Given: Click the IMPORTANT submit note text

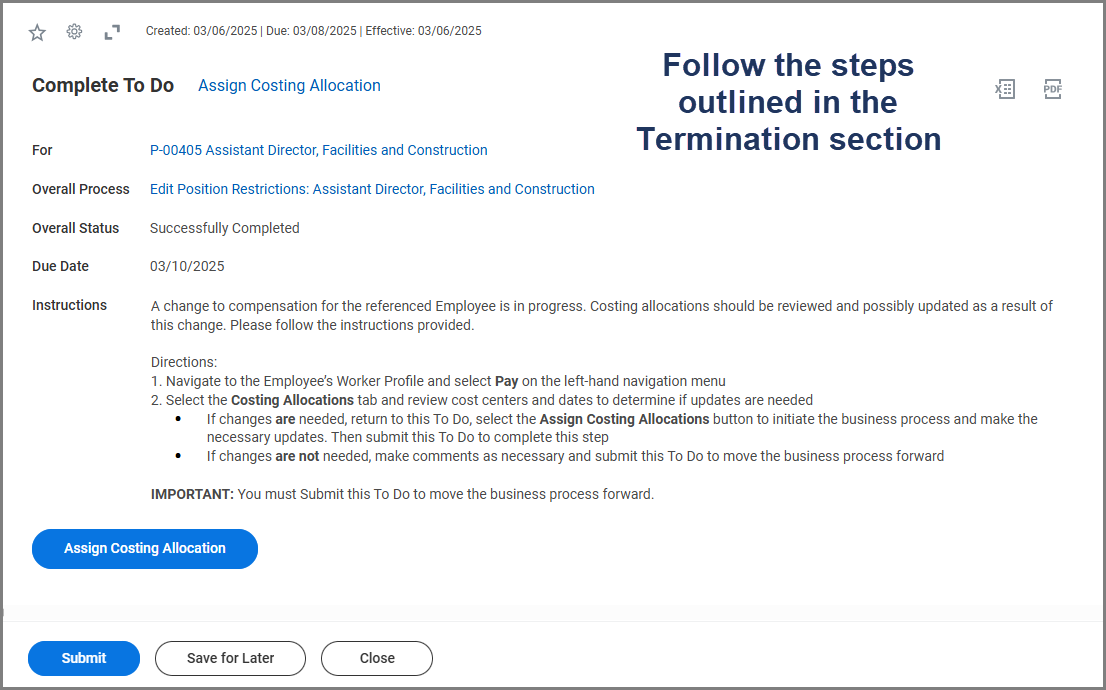Looking at the screenshot, I should coord(402,494).
